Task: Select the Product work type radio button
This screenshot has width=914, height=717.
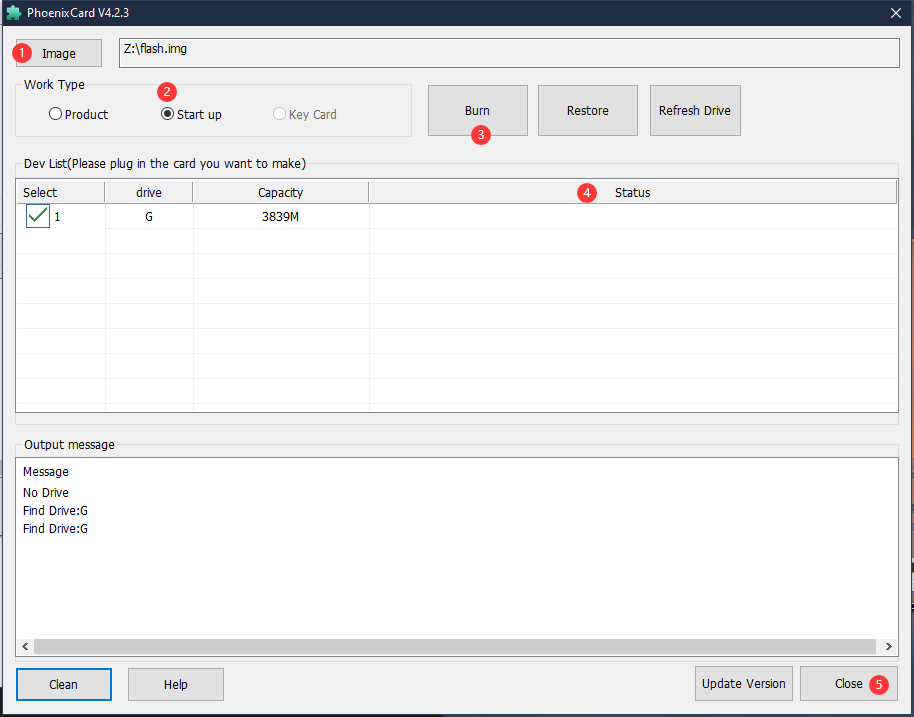Action: [79, 114]
